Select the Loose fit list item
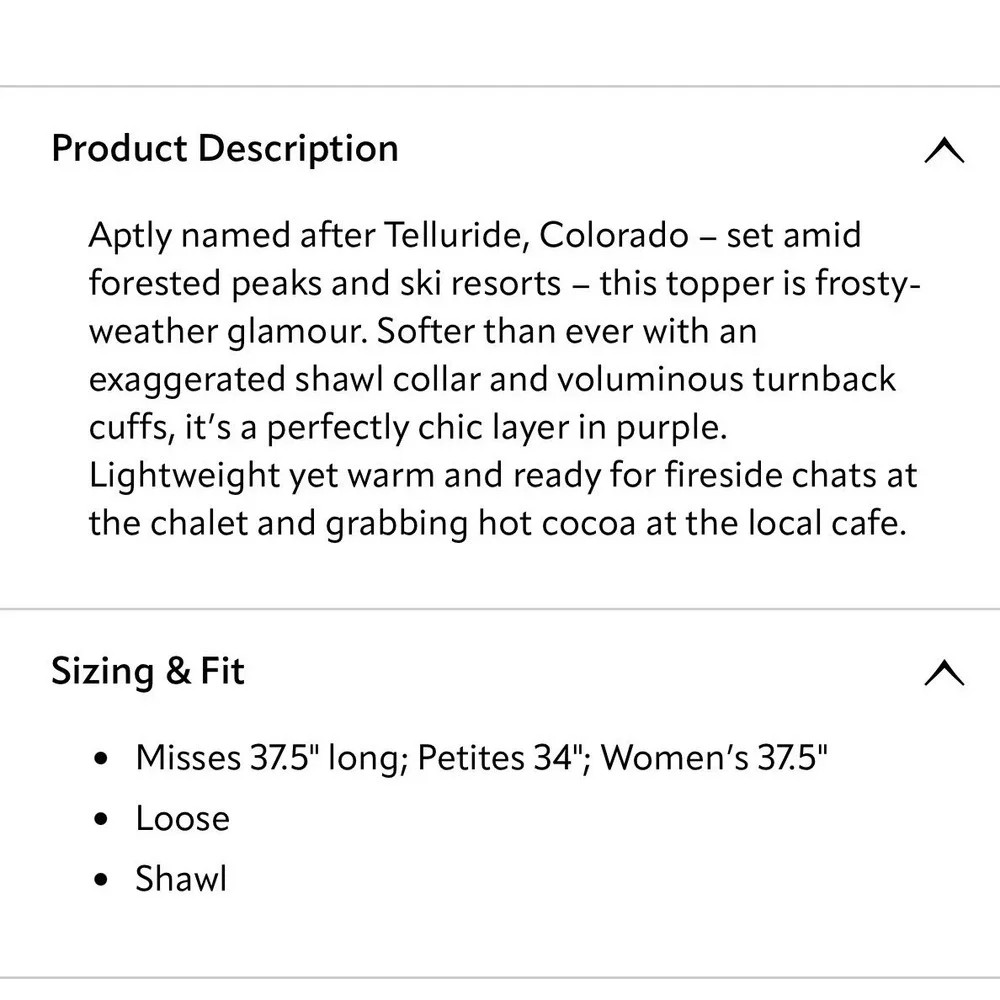1000x1000 pixels. (183, 819)
